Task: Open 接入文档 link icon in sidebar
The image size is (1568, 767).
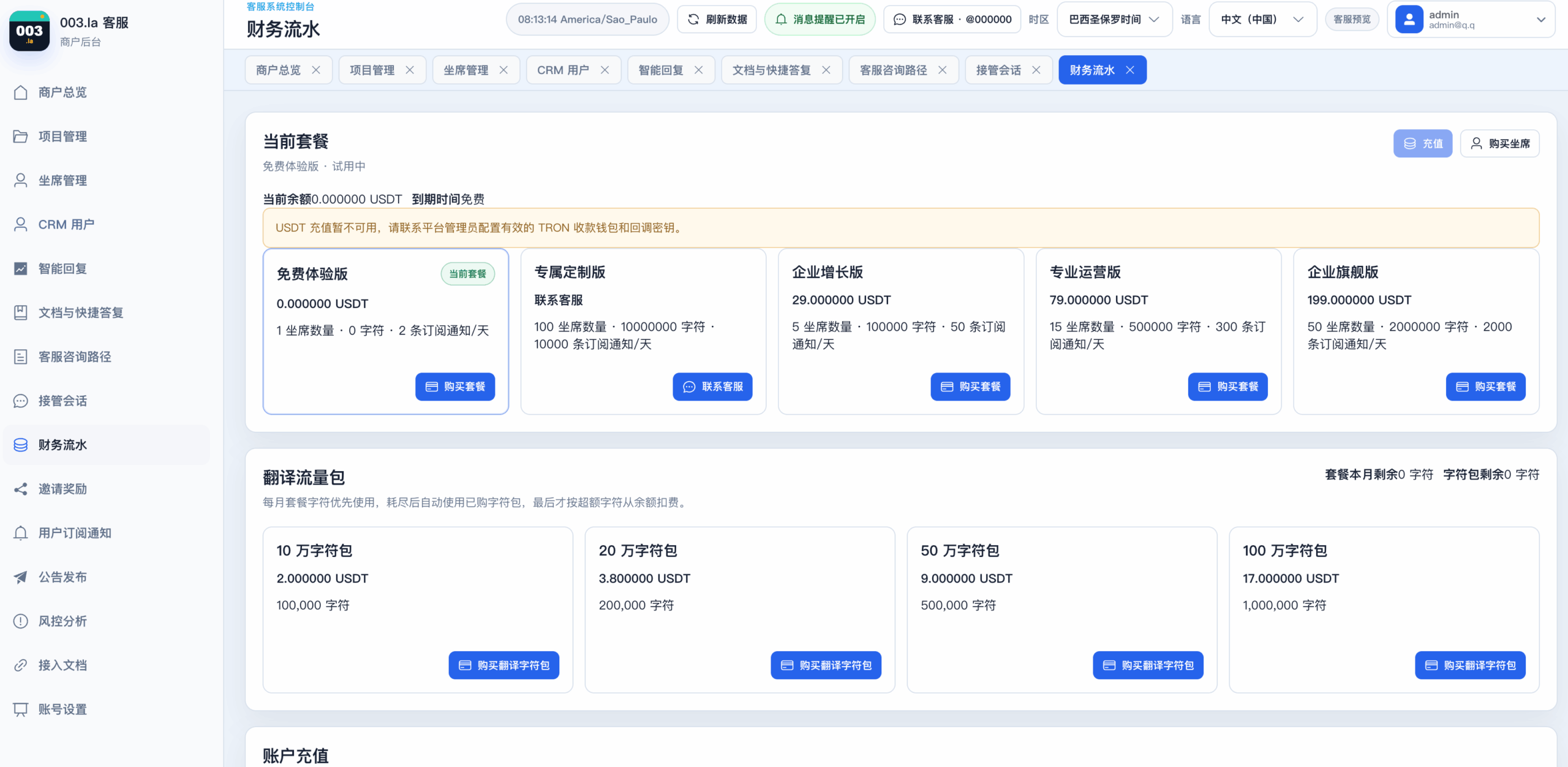Action: click(20, 665)
